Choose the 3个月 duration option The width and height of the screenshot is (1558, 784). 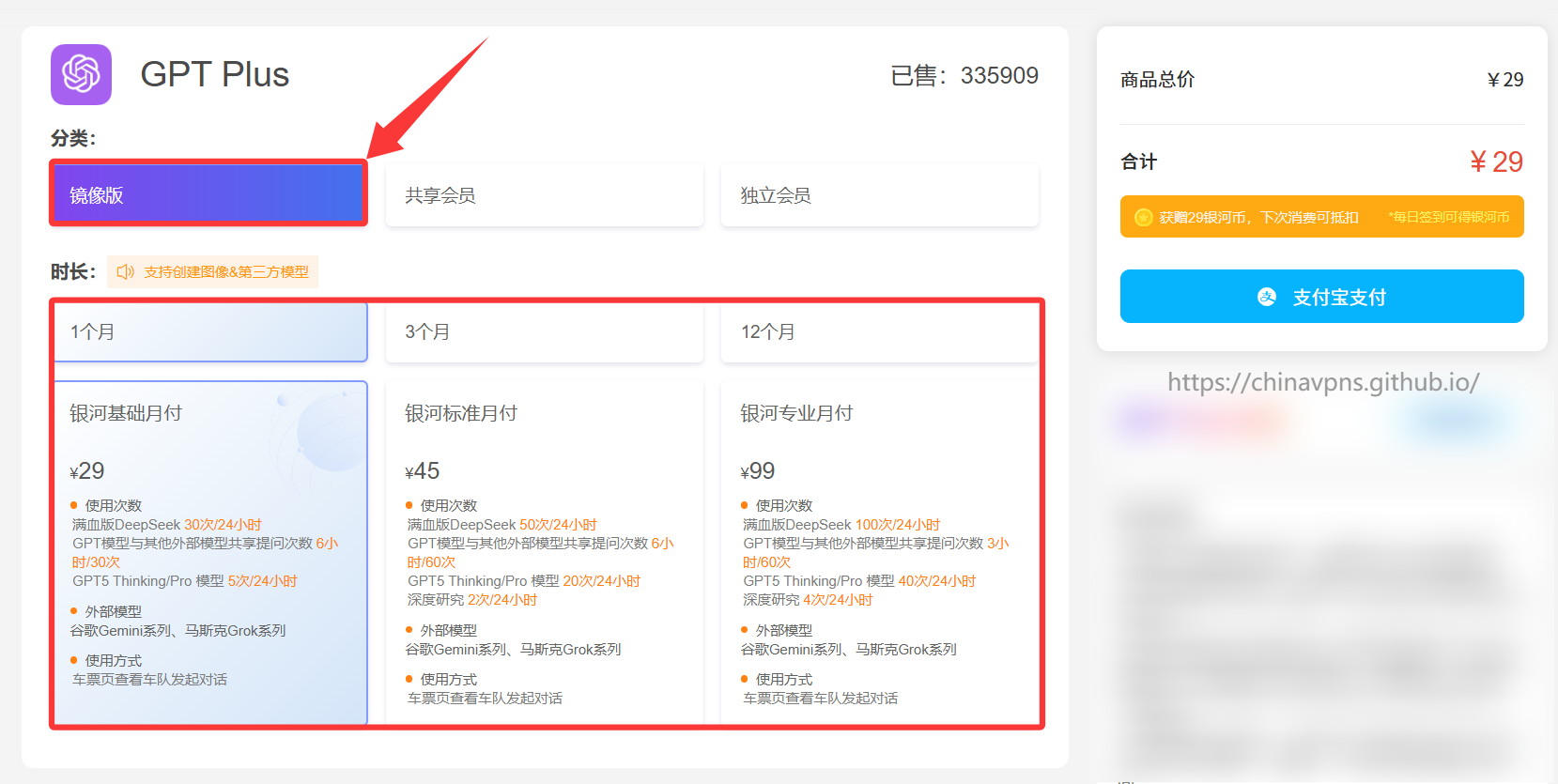(545, 331)
